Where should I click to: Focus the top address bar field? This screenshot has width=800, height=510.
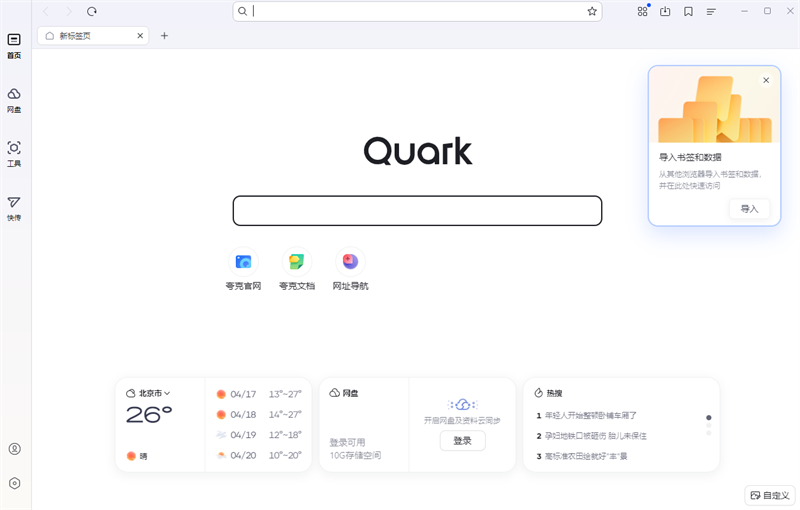[417, 11]
